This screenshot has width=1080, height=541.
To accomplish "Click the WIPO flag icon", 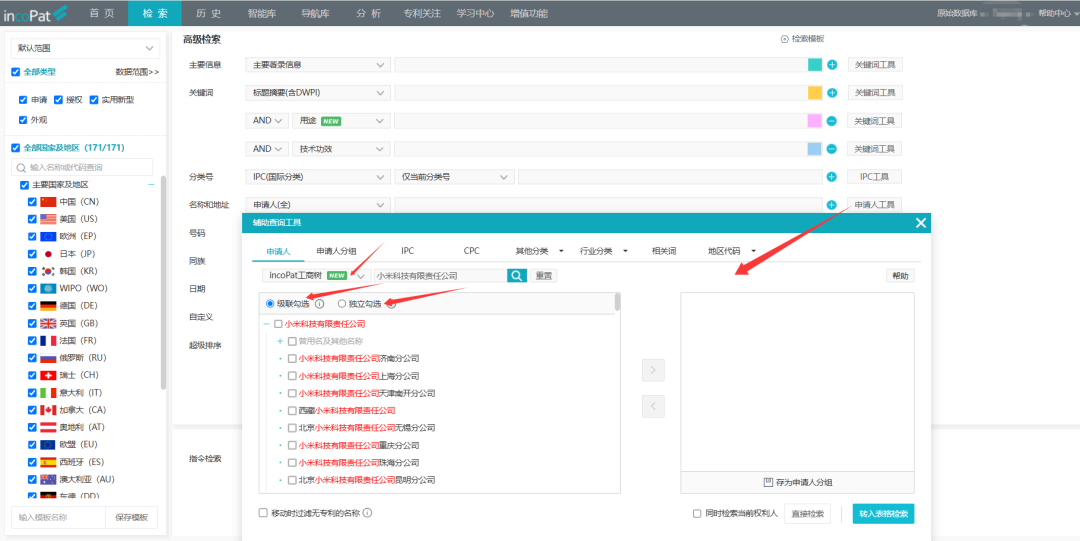I will pyautogui.click(x=48, y=288).
